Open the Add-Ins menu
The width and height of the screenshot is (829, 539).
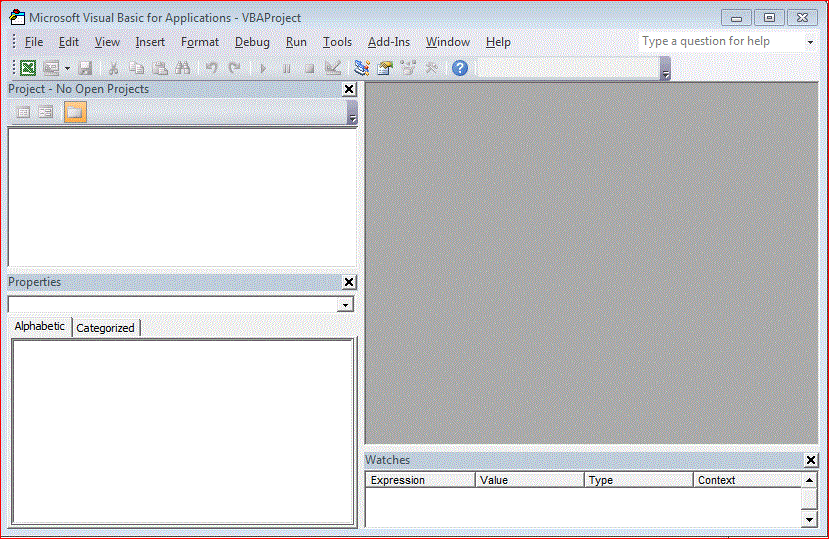pyautogui.click(x=389, y=42)
